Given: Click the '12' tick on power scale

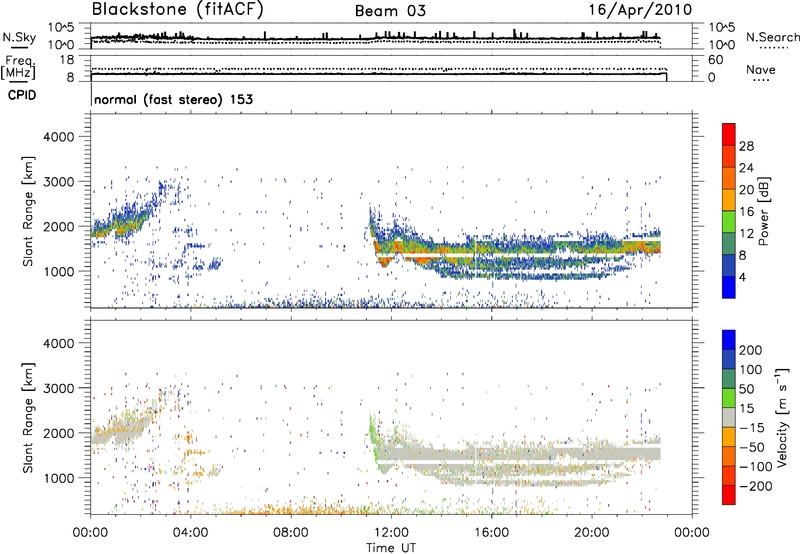Looking at the screenshot, I should tap(746, 234).
